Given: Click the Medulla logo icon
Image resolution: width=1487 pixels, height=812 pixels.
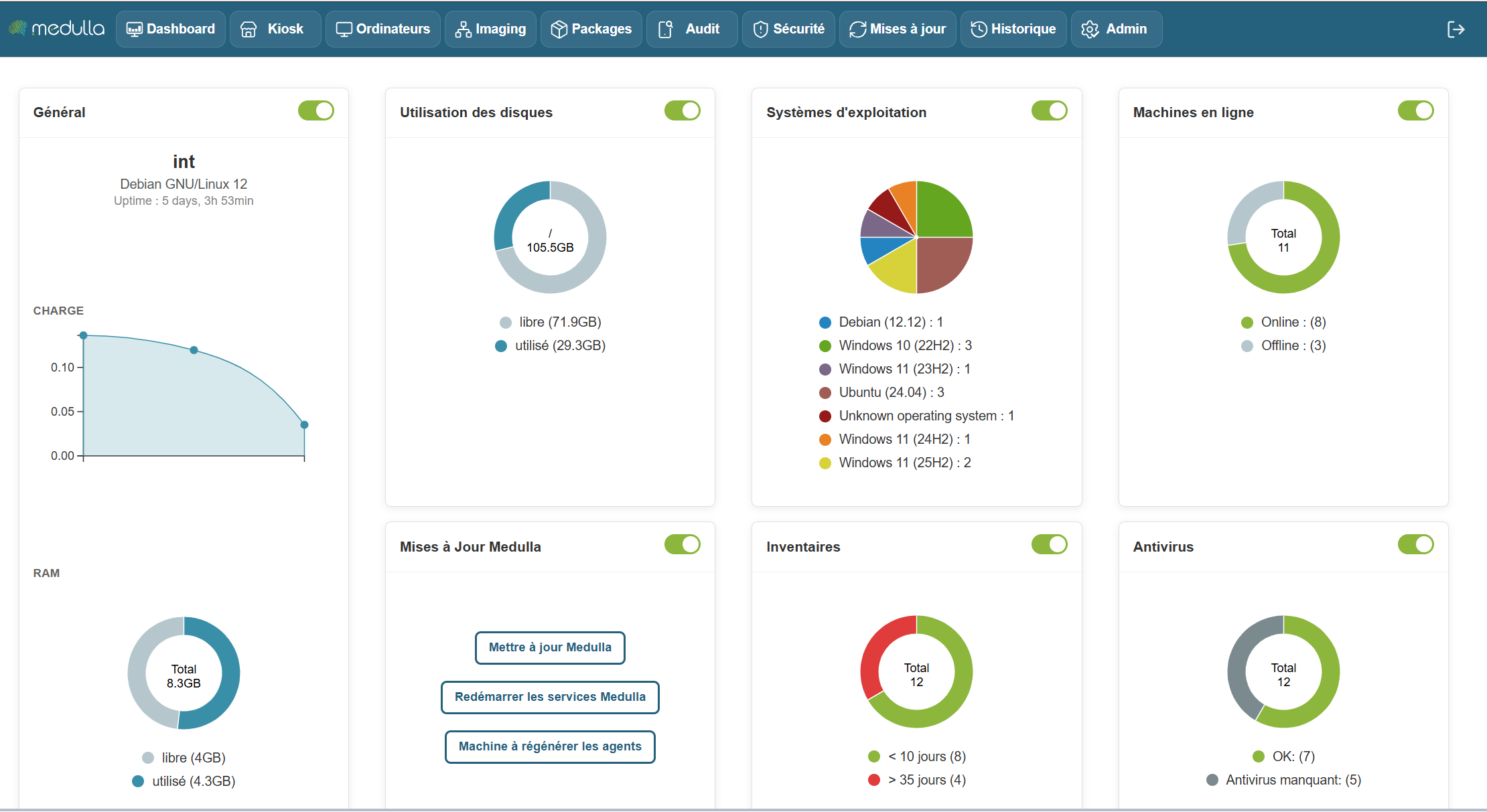Looking at the screenshot, I should pyautogui.click(x=17, y=28).
